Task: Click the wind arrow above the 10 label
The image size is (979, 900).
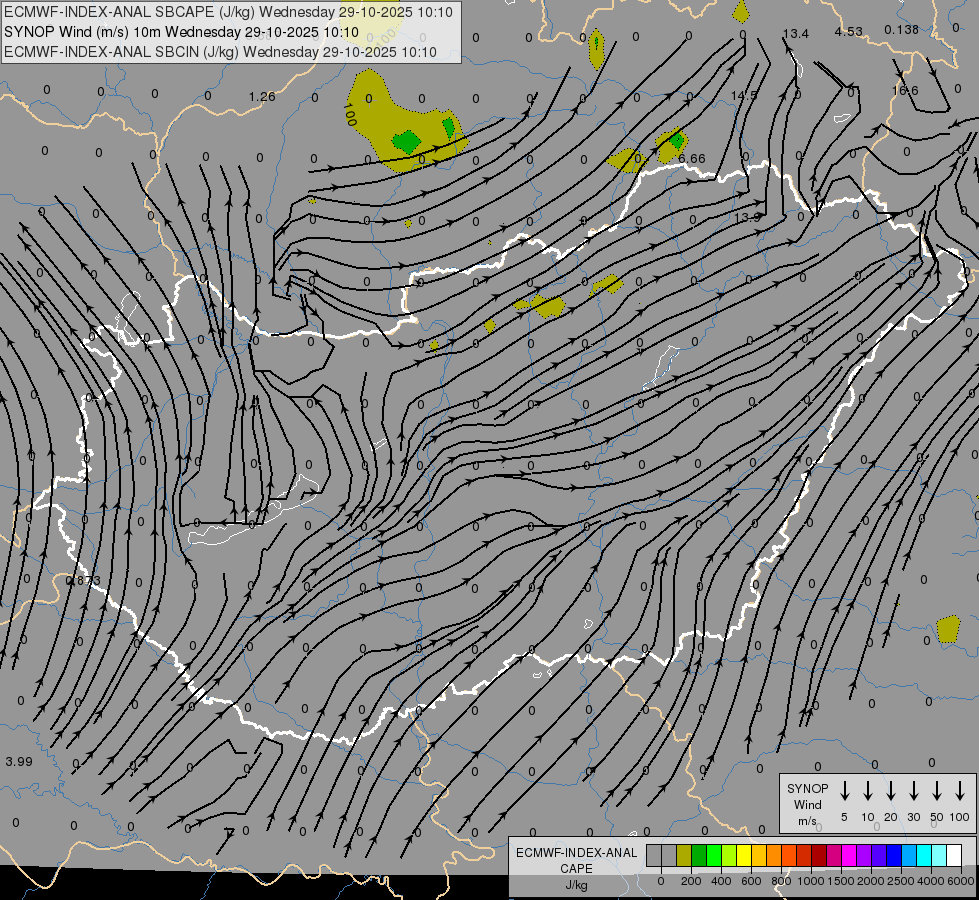Action: pyautogui.click(x=867, y=791)
